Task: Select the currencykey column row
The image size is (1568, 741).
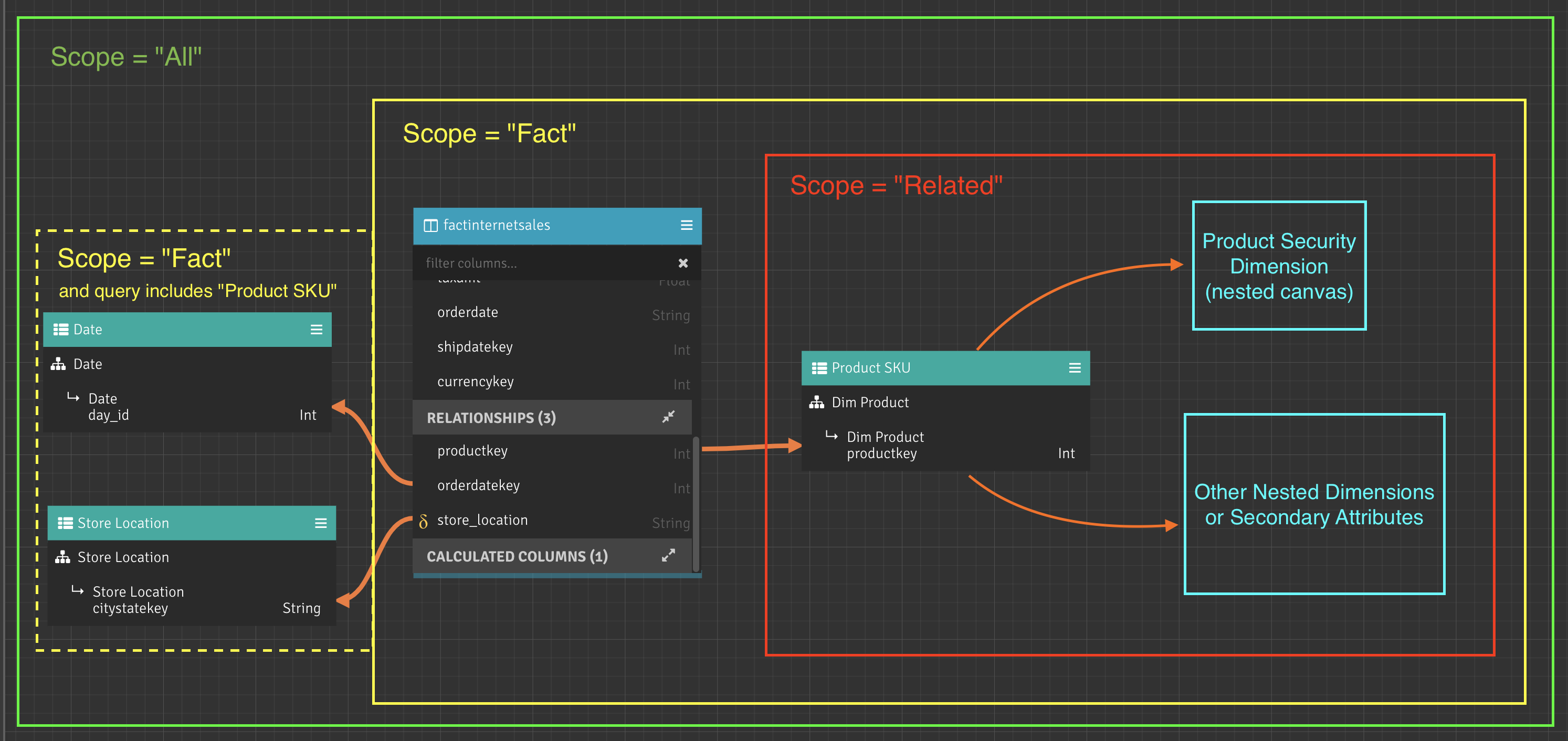Action: point(553,382)
